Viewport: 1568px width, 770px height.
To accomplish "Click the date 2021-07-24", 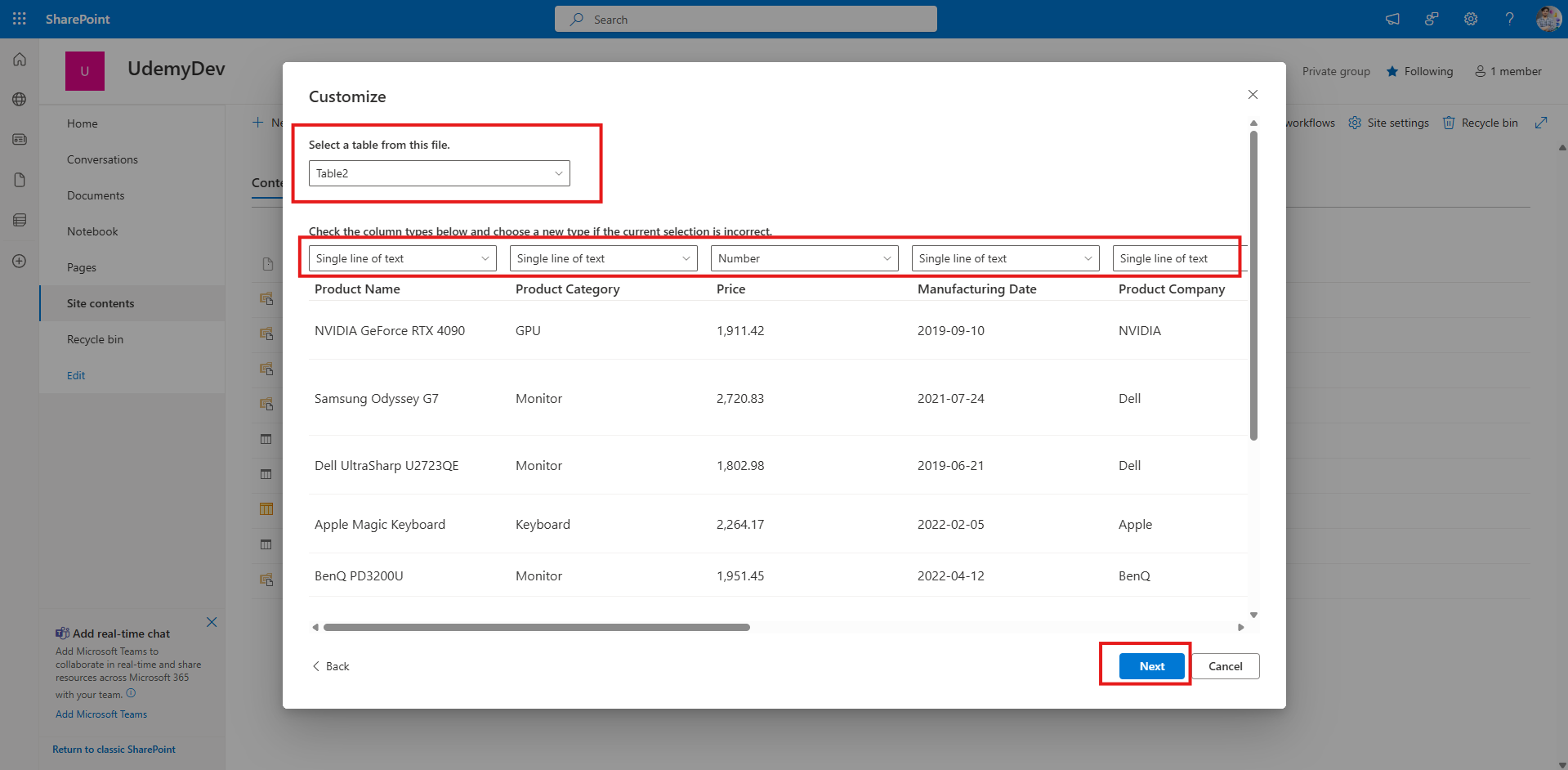I will 951,399.
